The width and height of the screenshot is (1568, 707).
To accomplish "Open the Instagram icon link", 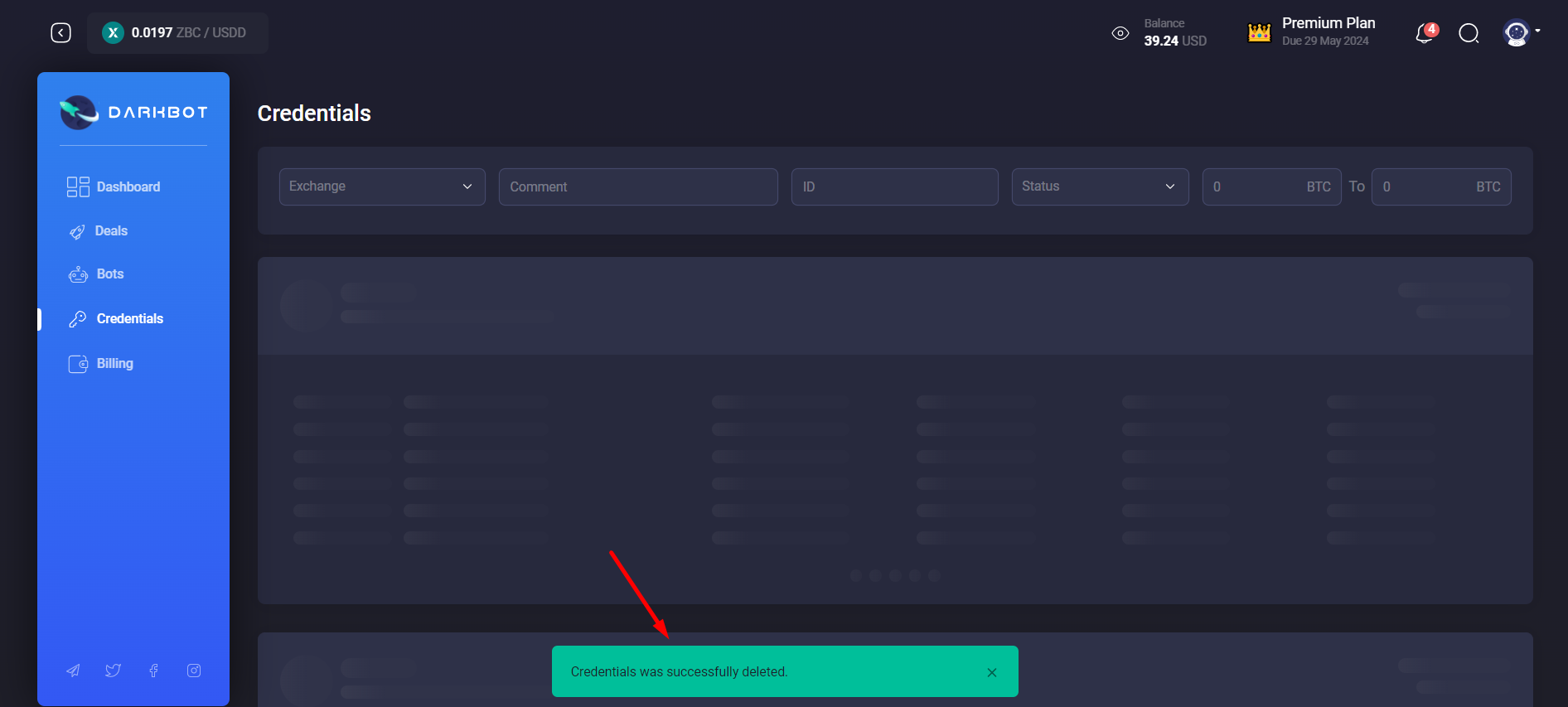I will click(x=194, y=671).
